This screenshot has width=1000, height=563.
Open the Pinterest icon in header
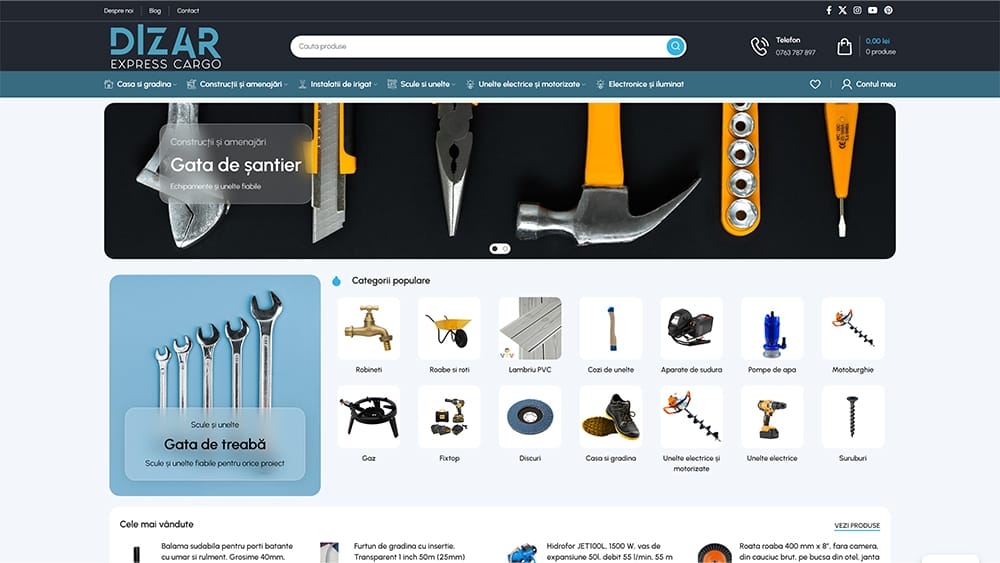[x=888, y=10]
